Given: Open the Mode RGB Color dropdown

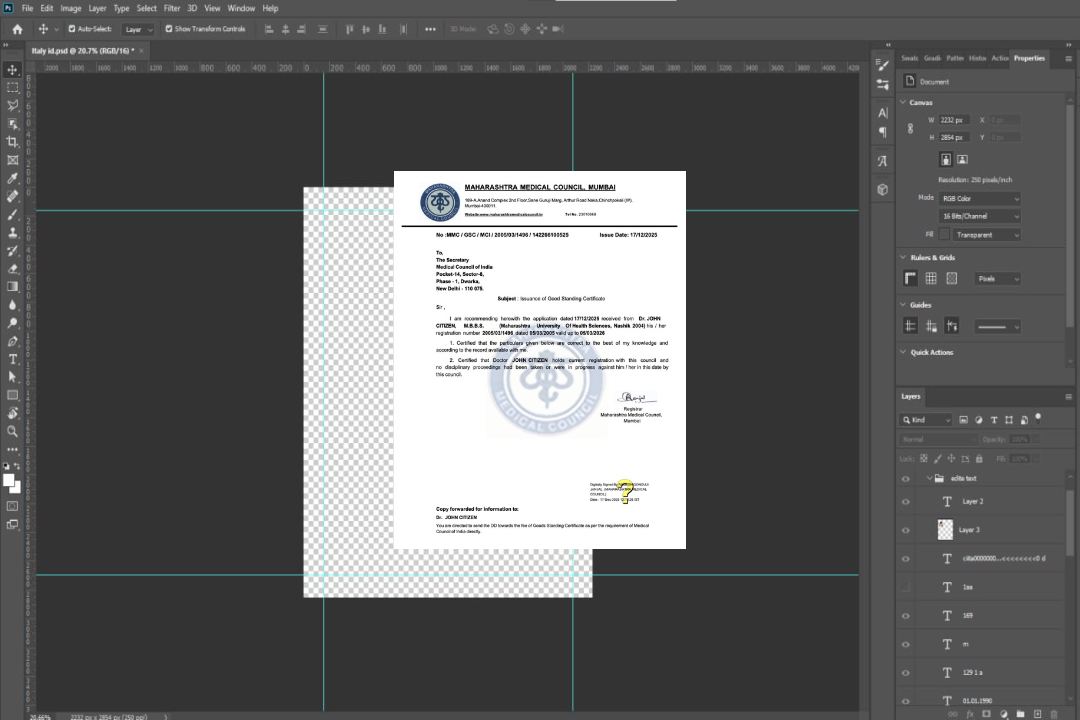Looking at the screenshot, I should click(x=979, y=198).
